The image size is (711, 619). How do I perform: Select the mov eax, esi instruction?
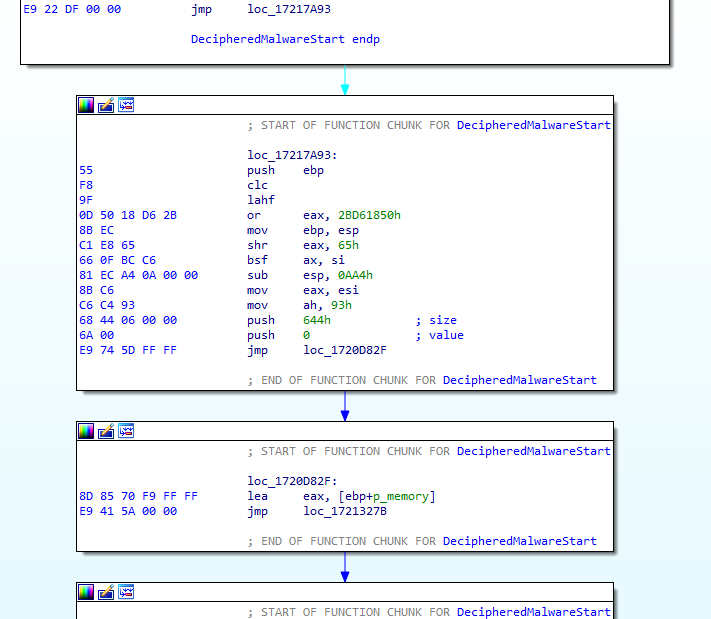(x=303, y=290)
